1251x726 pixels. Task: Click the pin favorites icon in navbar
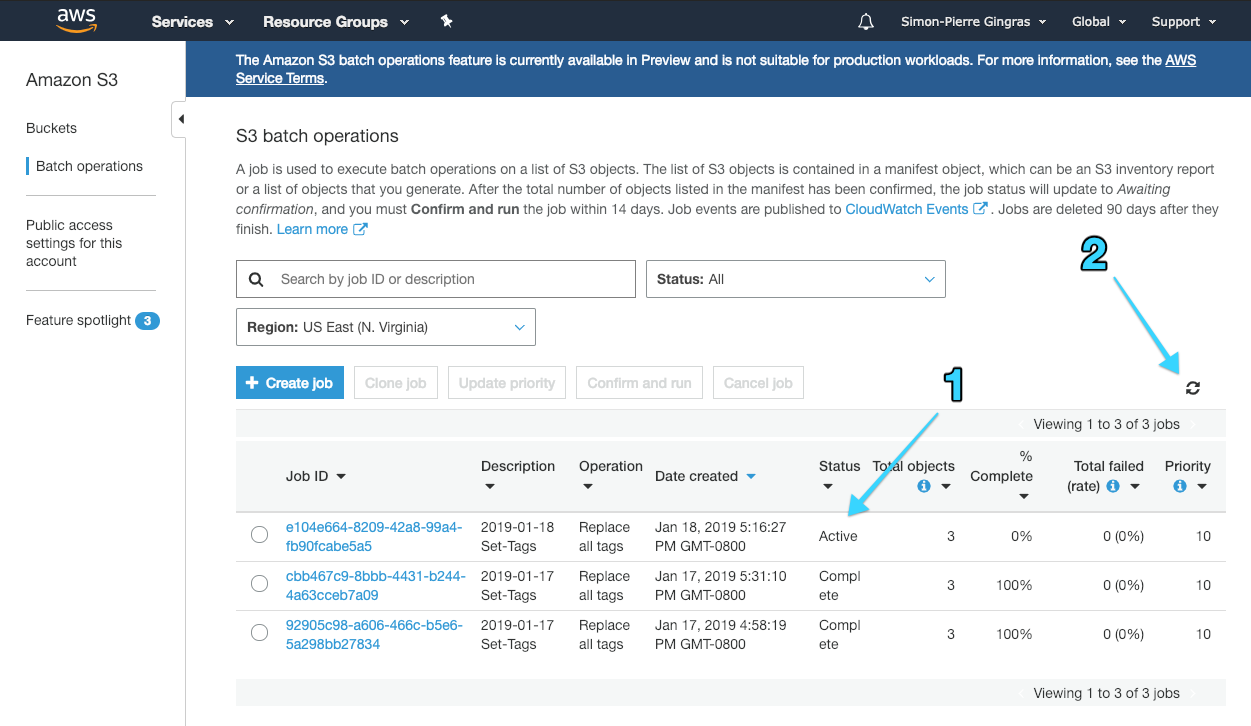(446, 20)
